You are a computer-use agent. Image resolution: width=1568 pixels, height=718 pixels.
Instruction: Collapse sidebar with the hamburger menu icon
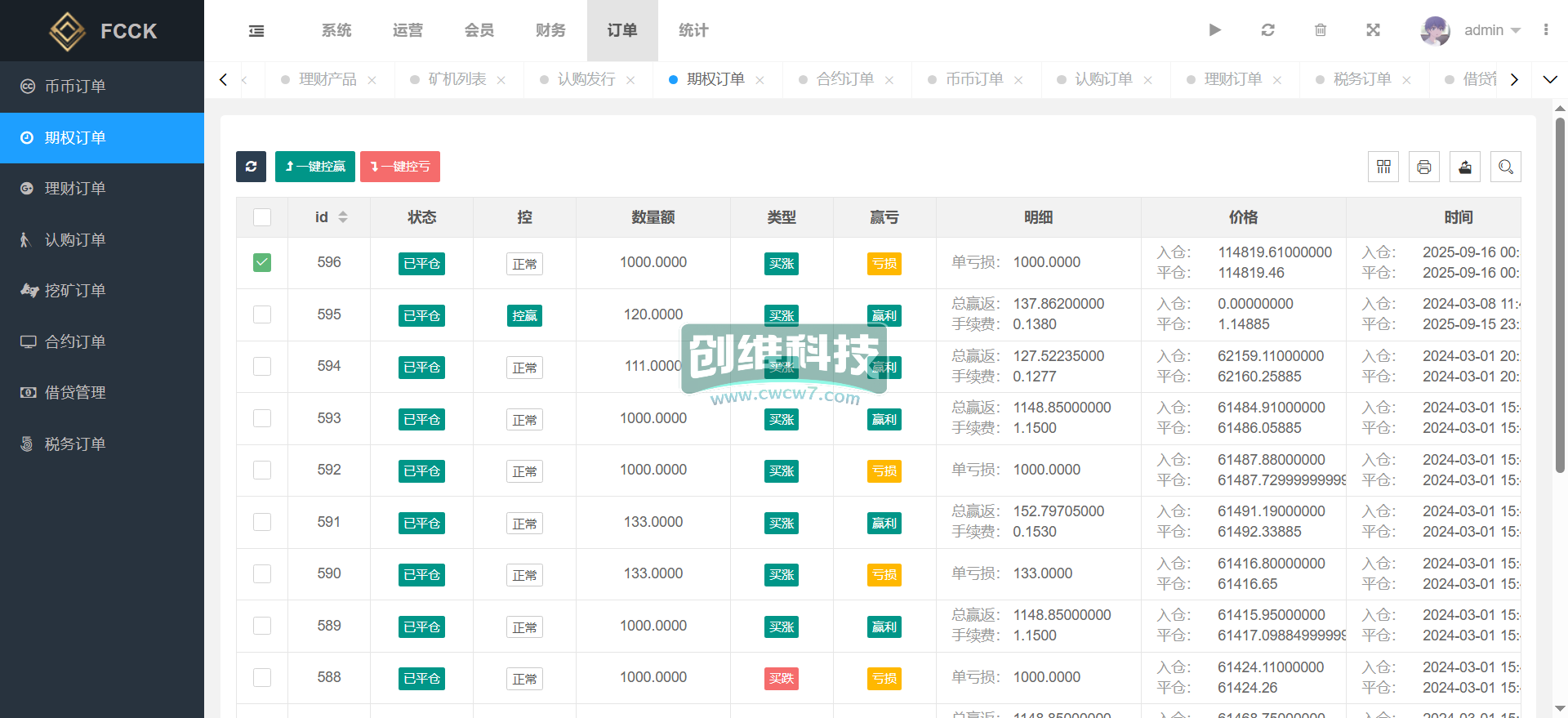point(256,31)
